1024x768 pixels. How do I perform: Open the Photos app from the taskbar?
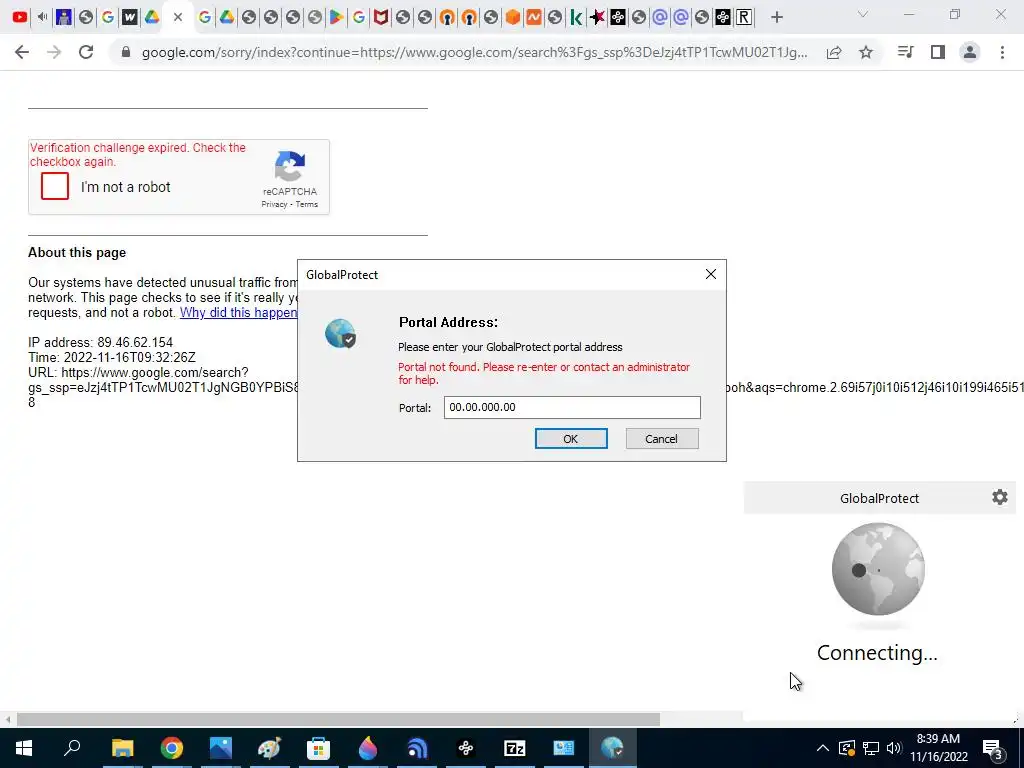click(x=221, y=748)
